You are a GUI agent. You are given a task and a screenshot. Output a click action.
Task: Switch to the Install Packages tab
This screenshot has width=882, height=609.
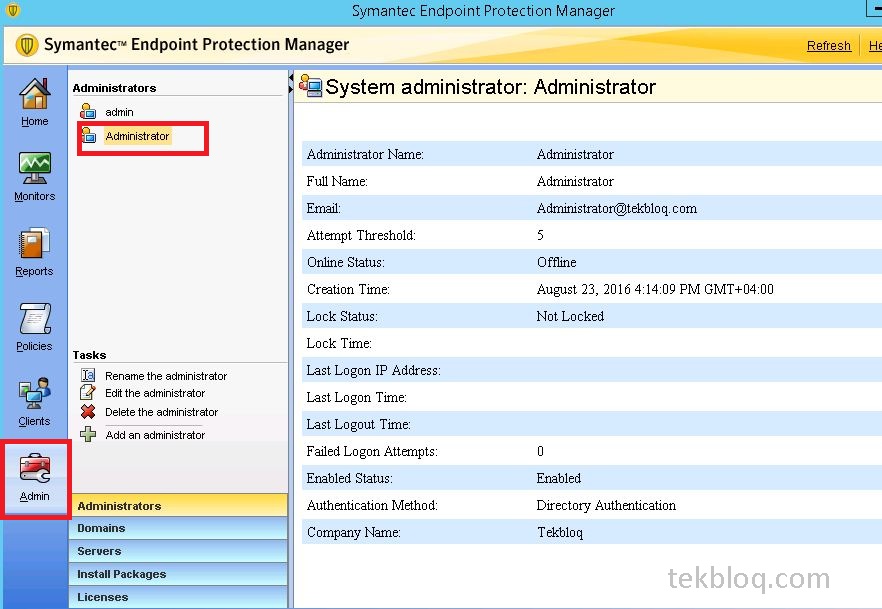click(179, 574)
